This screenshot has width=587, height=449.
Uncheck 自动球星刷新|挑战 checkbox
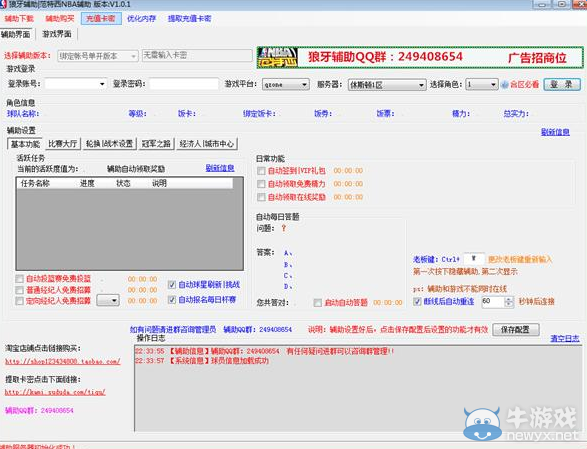pyautogui.click(x=171, y=285)
